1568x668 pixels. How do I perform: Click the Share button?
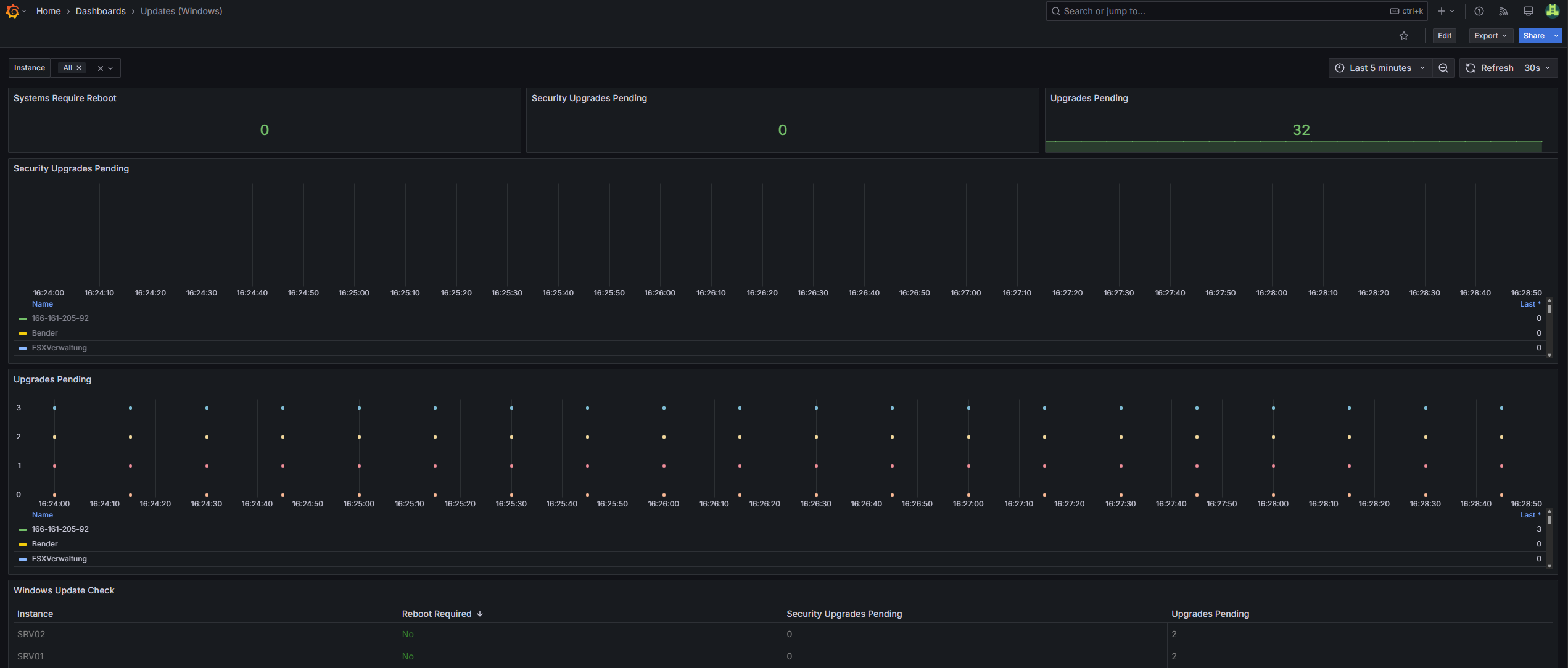point(1533,36)
